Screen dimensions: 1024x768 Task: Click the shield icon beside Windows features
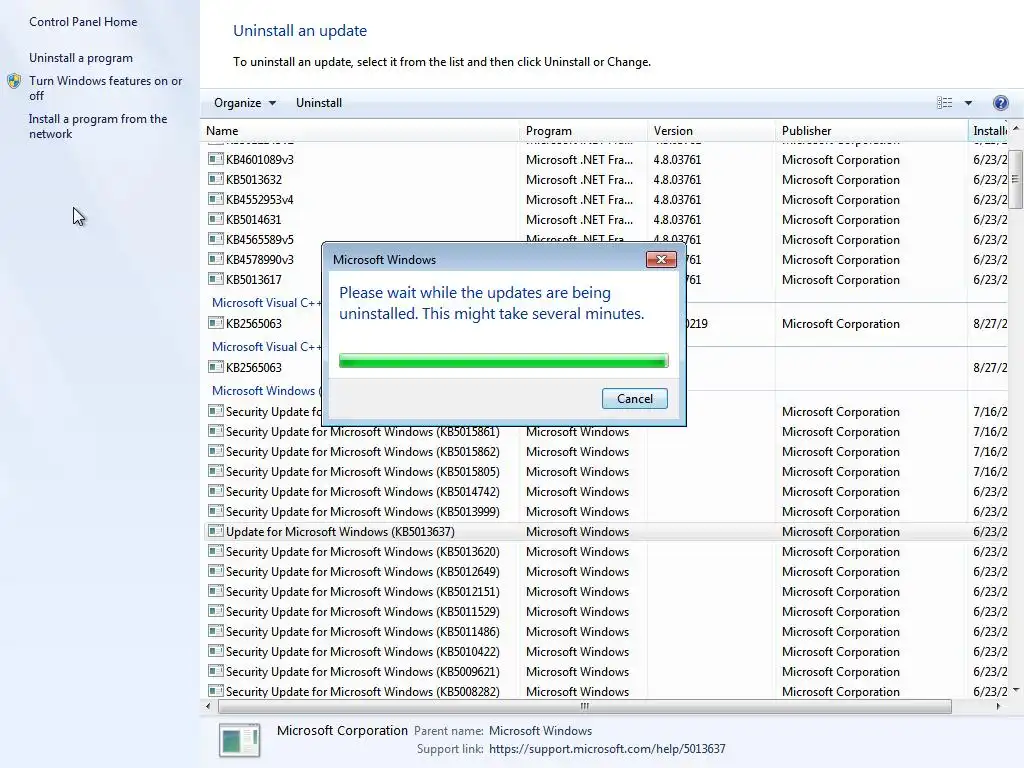(x=14, y=81)
